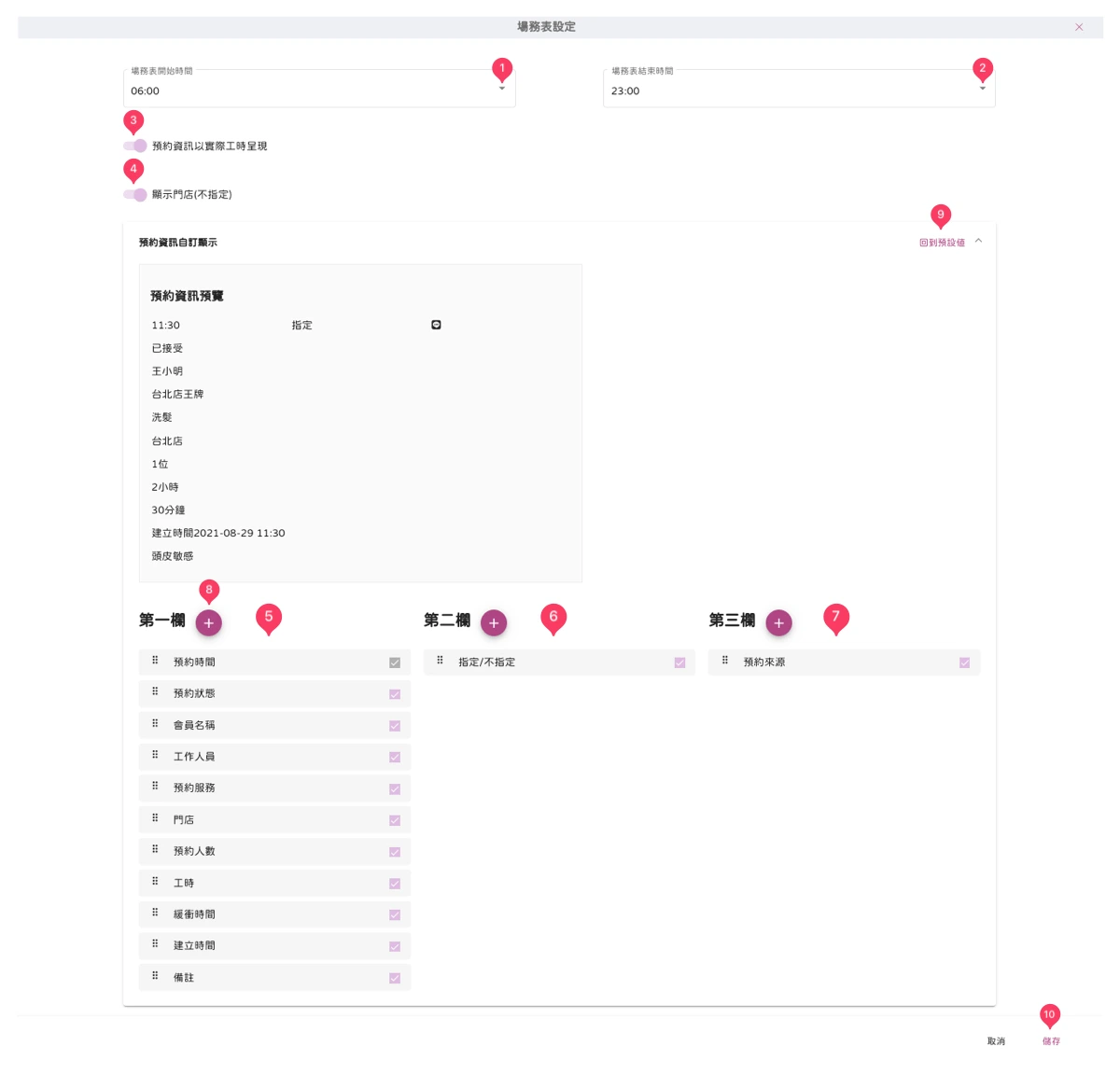This screenshot has height=1074, width=1120.
Task: Grab the drag handle for 工作人員
Action: (155, 755)
